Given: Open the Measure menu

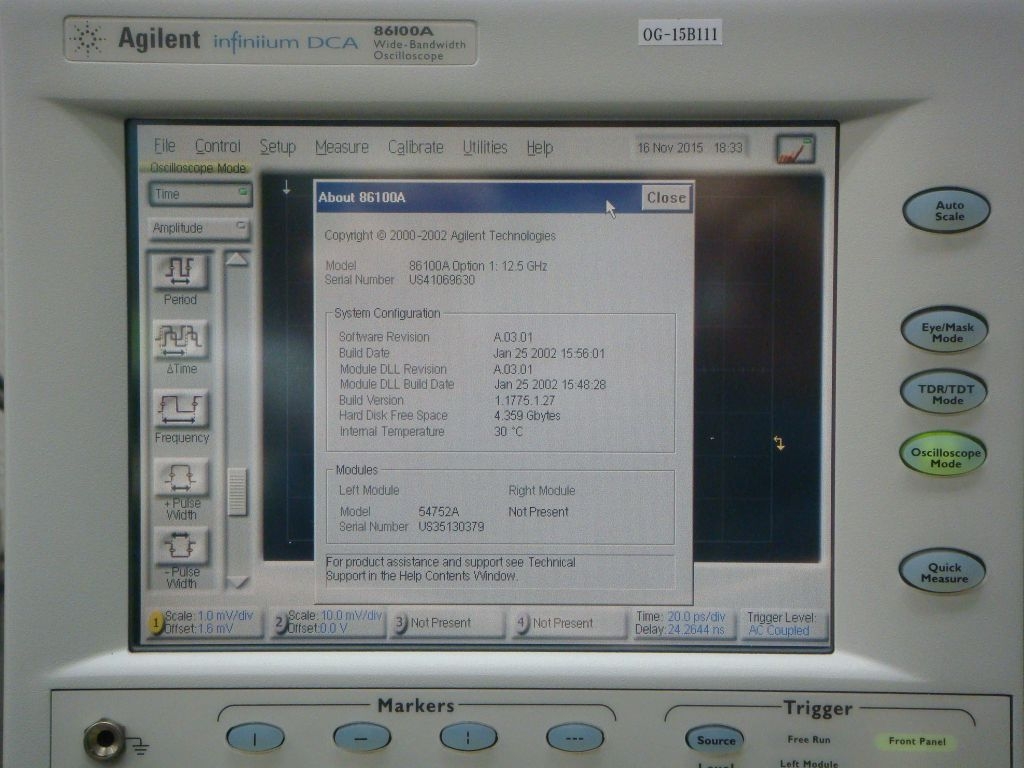Looking at the screenshot, I should point(342,148).
